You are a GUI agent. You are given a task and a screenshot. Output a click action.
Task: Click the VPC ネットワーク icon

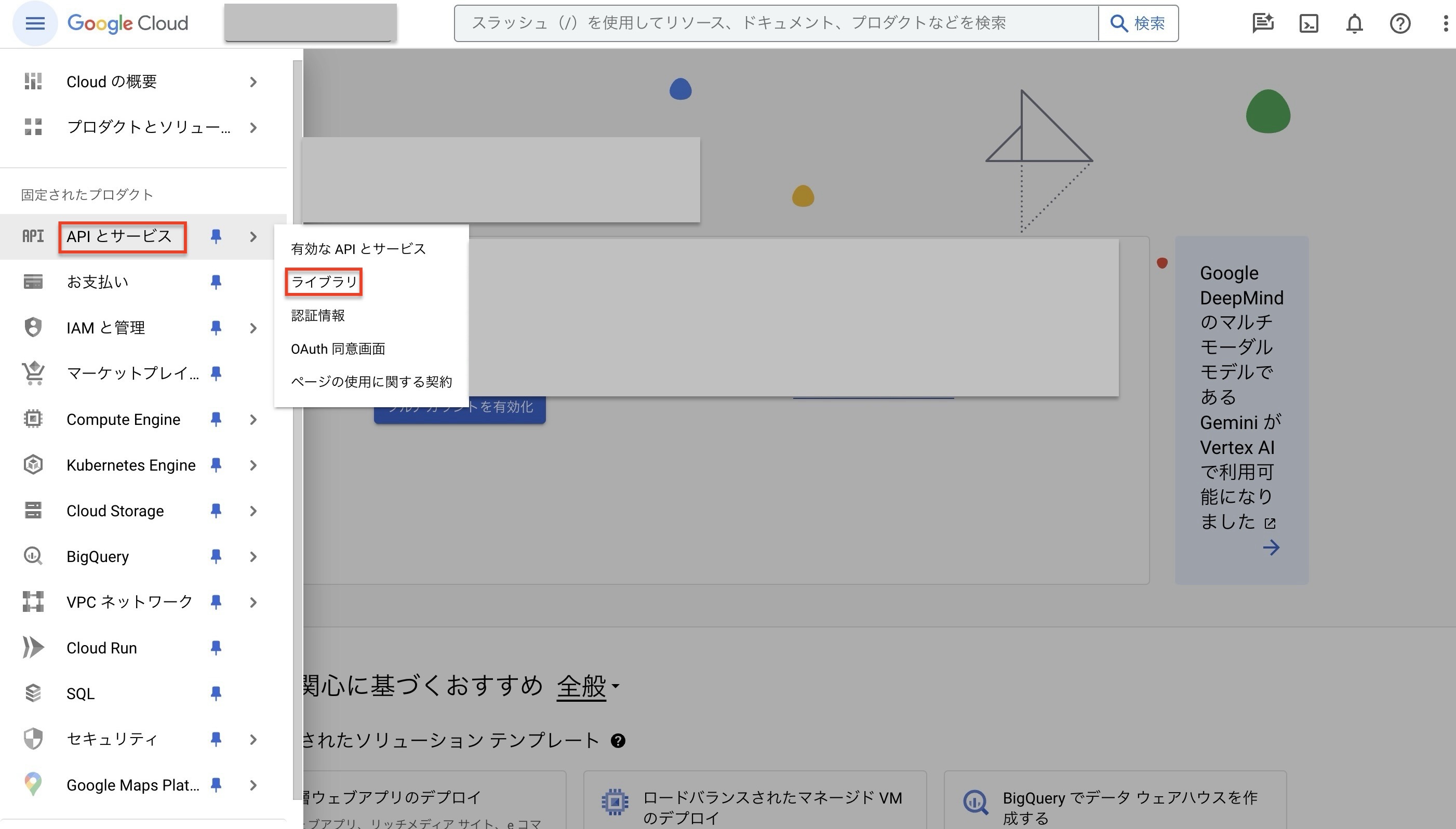[x=33, y=601]
